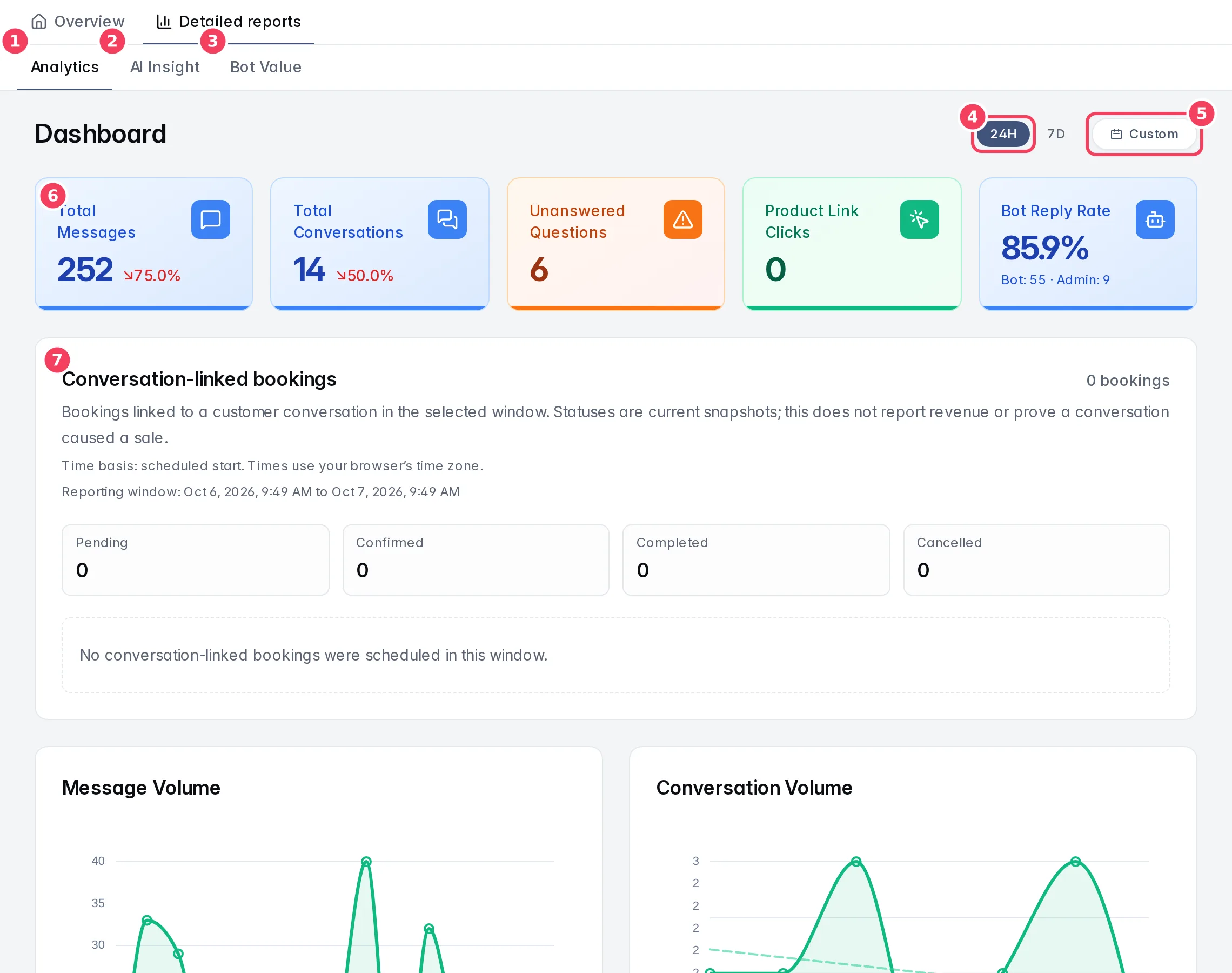Click the calendar icon in Custom button

click(1116, 135)
